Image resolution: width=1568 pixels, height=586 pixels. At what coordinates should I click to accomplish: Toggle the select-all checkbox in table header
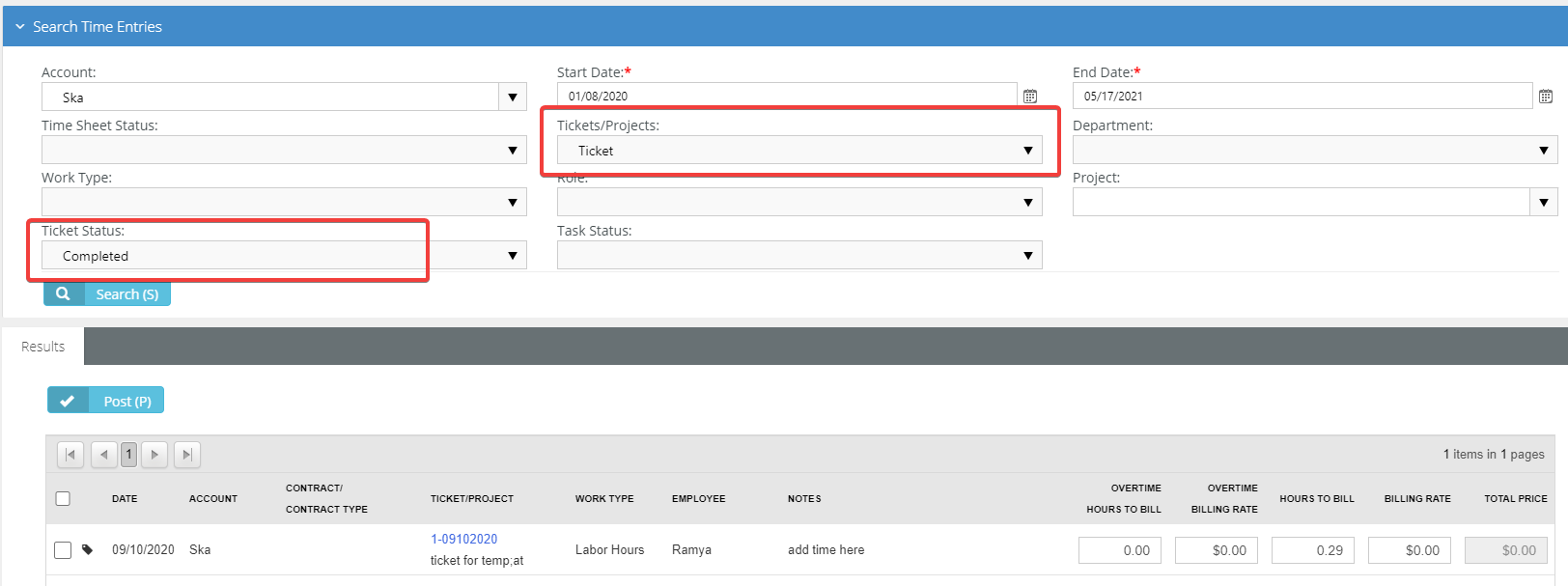pos(63,499)
